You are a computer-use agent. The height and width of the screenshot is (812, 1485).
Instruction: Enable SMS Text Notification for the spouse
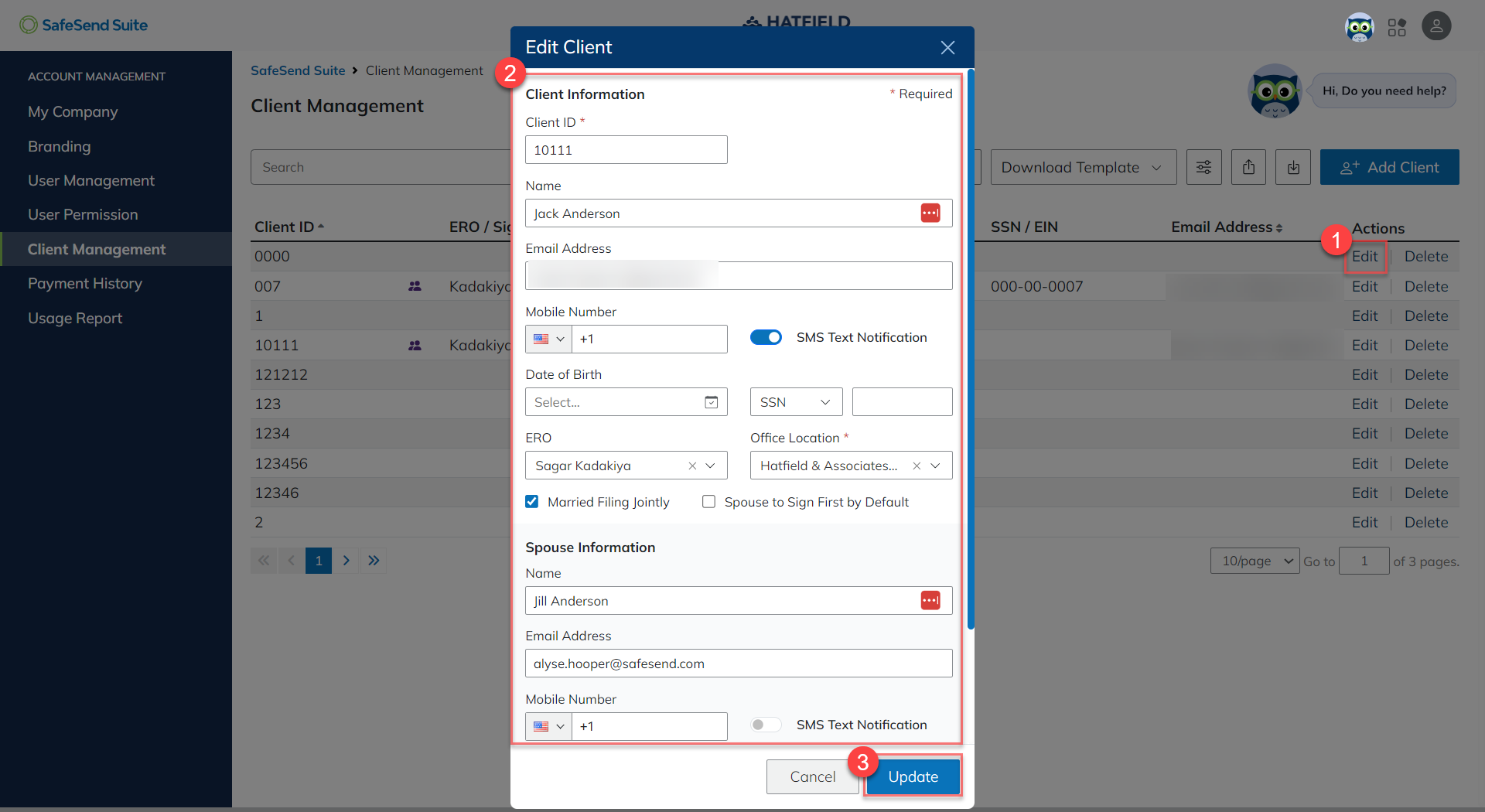point(765,725)
